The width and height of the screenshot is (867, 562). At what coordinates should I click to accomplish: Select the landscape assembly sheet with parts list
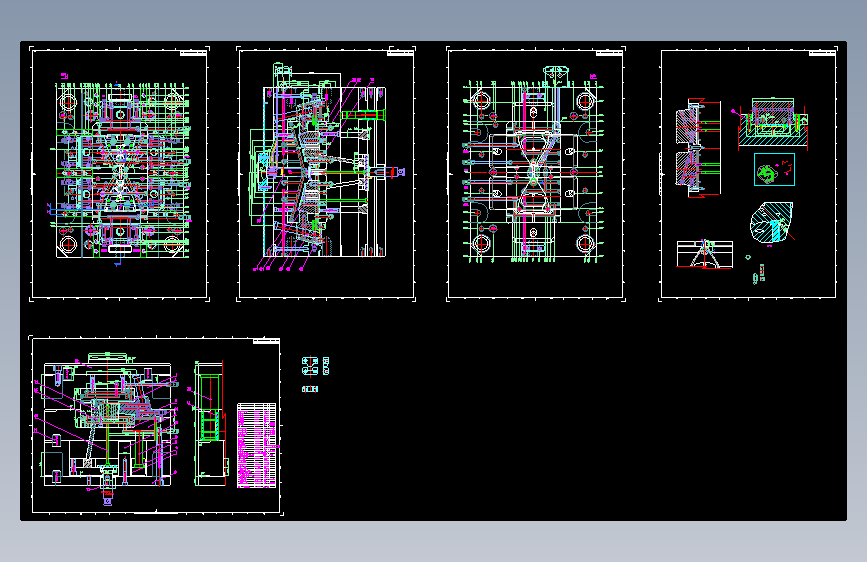(156, 425)
